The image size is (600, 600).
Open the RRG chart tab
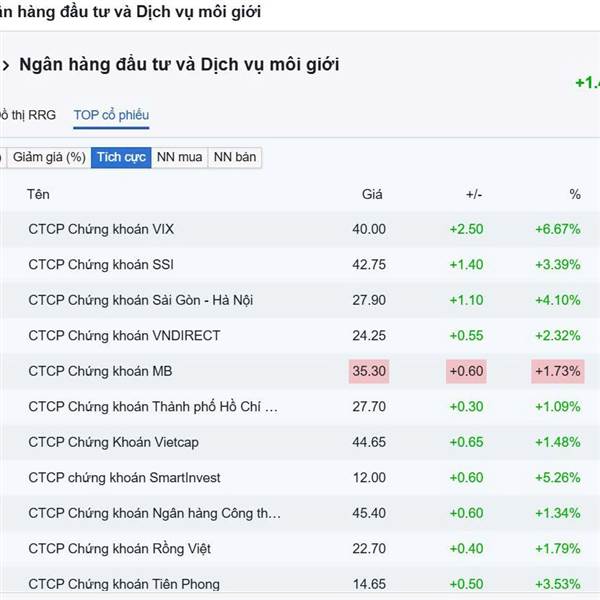(29, 115)
